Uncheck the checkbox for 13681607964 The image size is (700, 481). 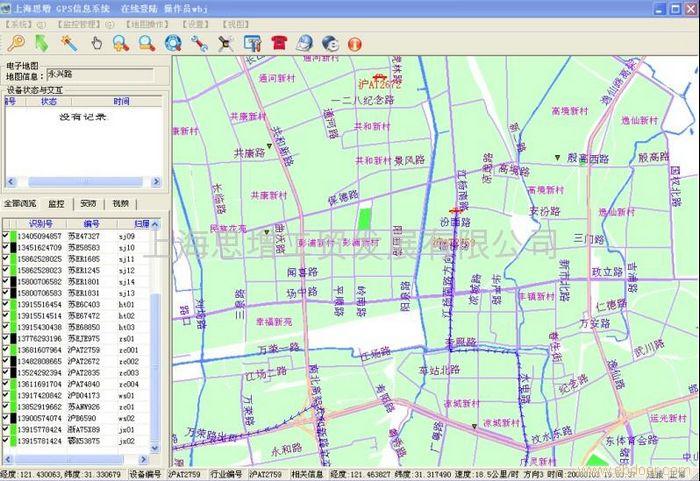point(5,349)
